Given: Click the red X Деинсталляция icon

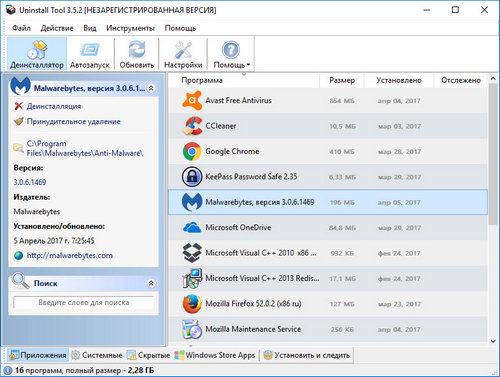Looking at the screenshot, I should click(x=19, y=106).
